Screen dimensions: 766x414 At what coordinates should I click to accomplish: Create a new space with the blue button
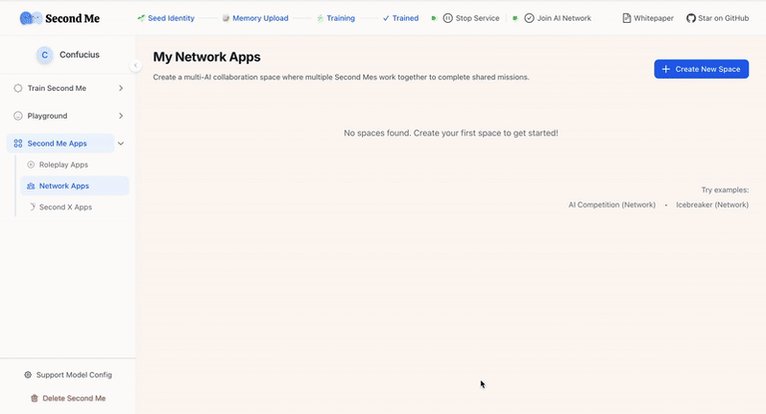(x=701, y=69)
